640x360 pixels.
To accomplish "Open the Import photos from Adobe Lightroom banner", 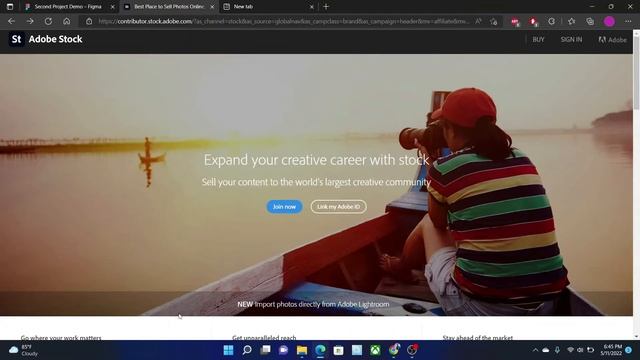I will click(313, 304).
